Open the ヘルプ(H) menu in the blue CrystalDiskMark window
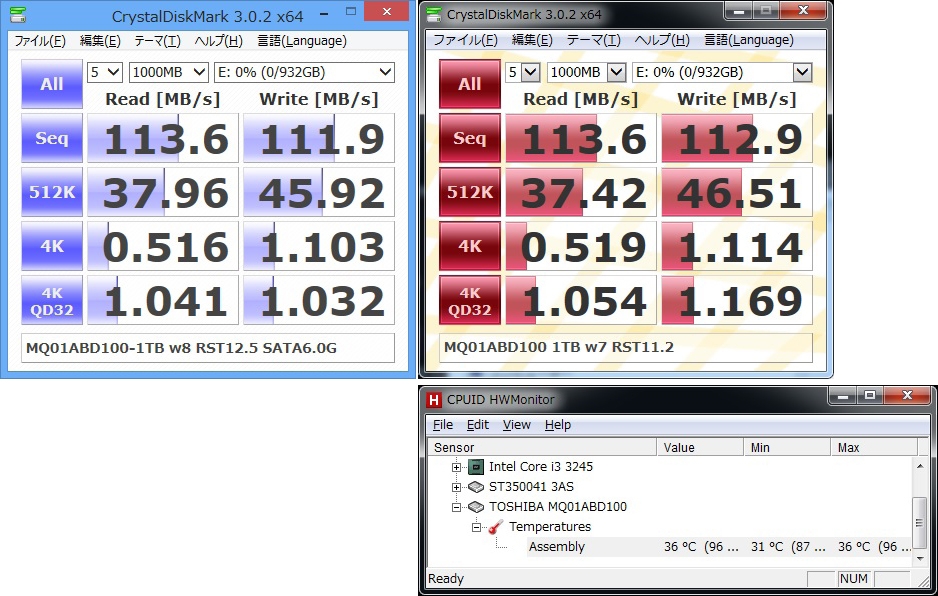938x596 pixels. click(x=218, y=41)
